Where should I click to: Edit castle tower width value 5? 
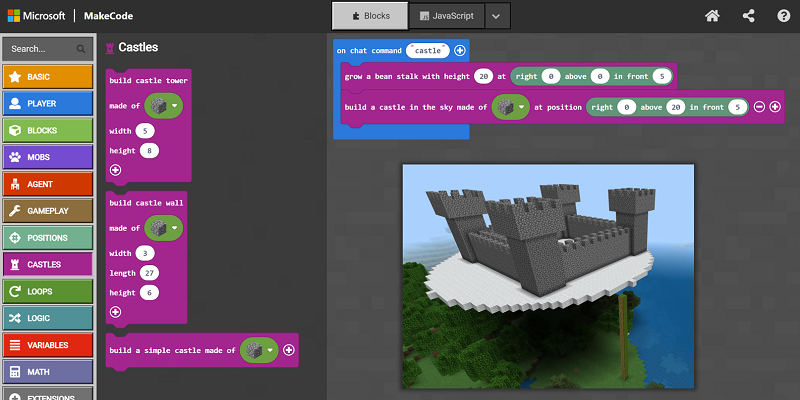[x=145, y=131]
